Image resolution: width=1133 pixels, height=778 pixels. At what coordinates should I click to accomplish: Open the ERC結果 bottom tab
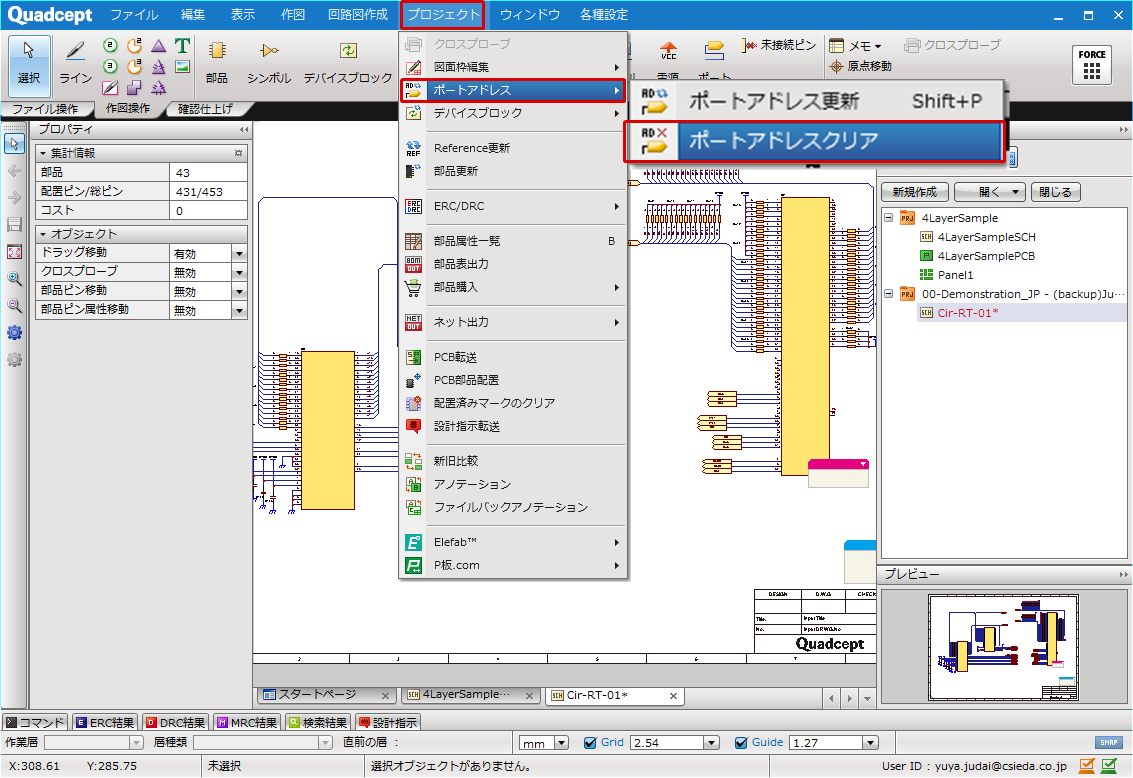pyautogui.click(x=105, y=722)
